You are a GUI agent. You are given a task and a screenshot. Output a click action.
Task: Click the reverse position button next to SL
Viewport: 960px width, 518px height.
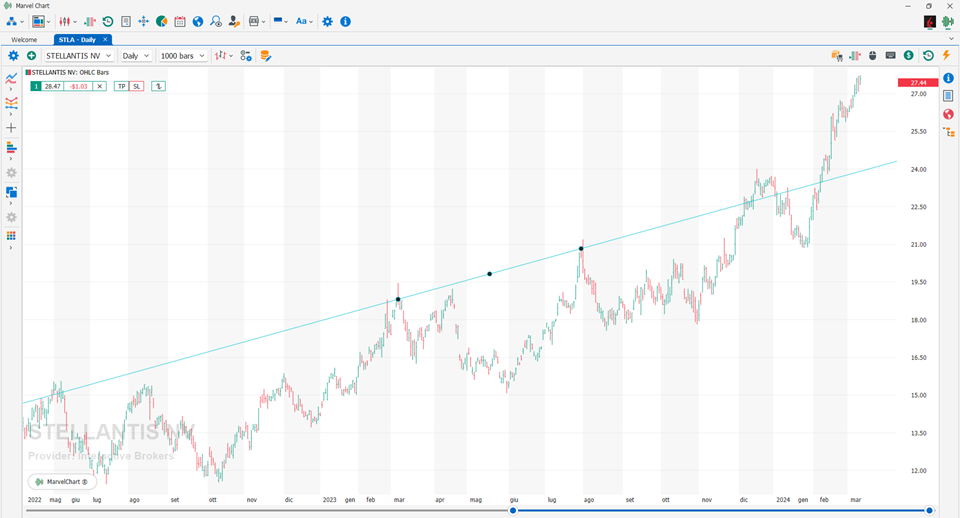point(159,86)
